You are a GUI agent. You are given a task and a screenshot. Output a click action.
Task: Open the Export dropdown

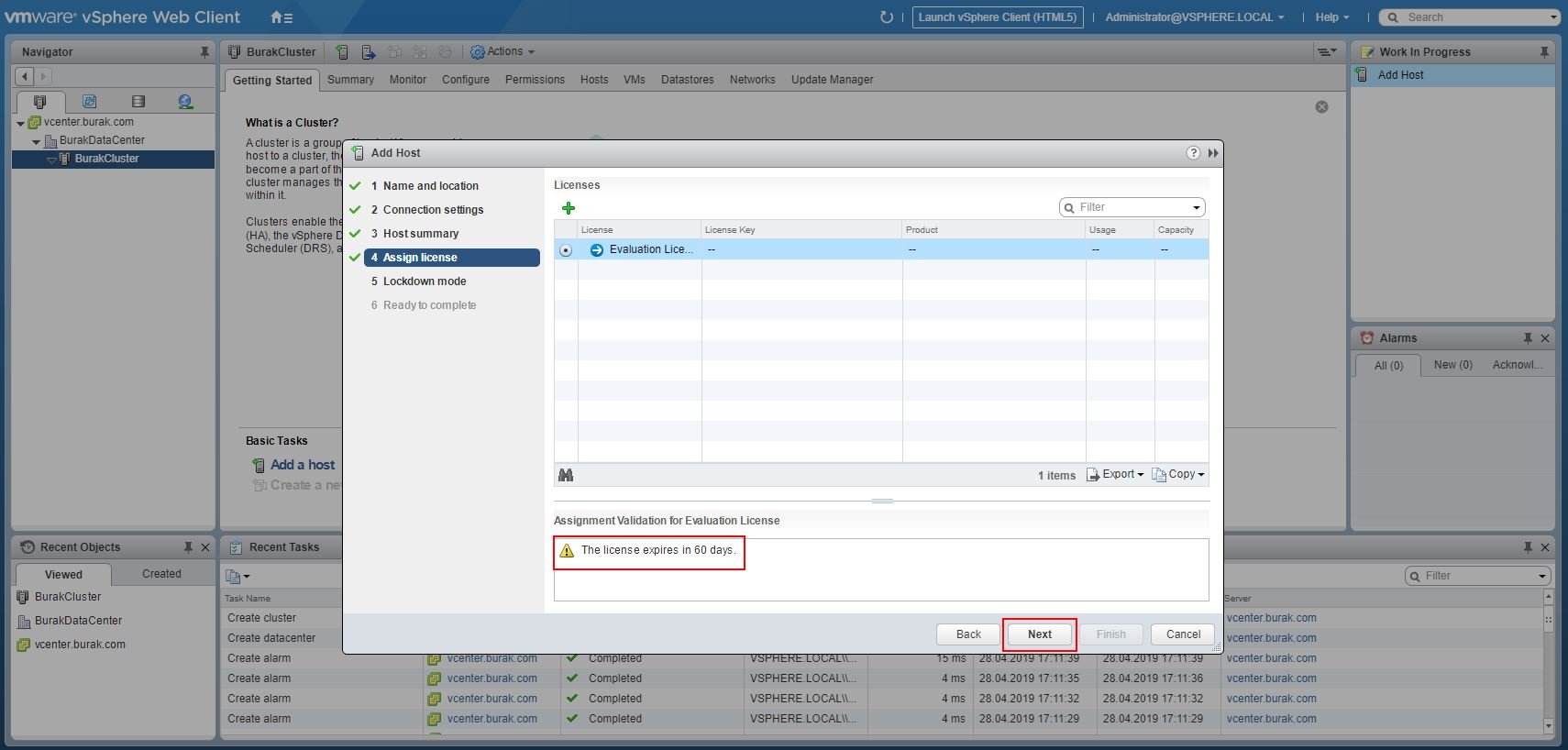(1116, 475)
